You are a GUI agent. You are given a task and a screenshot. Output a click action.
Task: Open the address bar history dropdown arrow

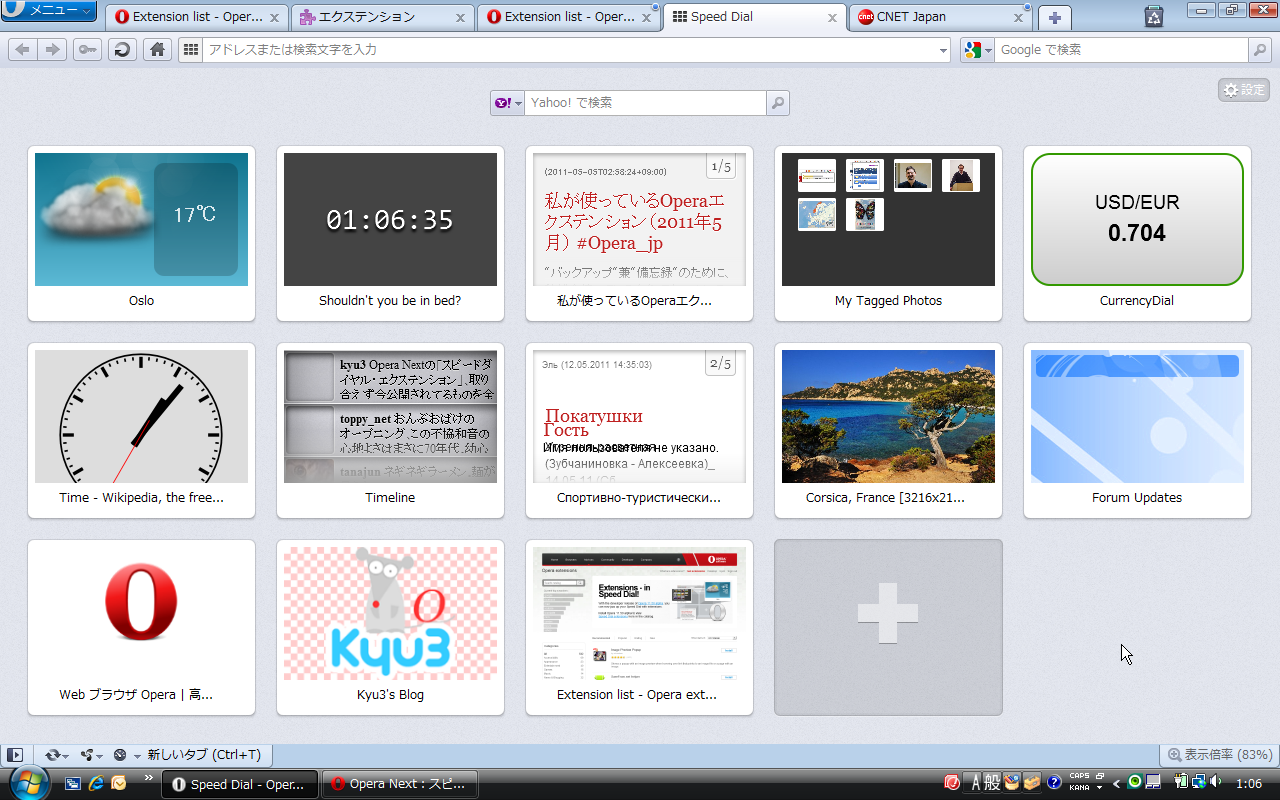pyautogui.click(x=943, y=50)
